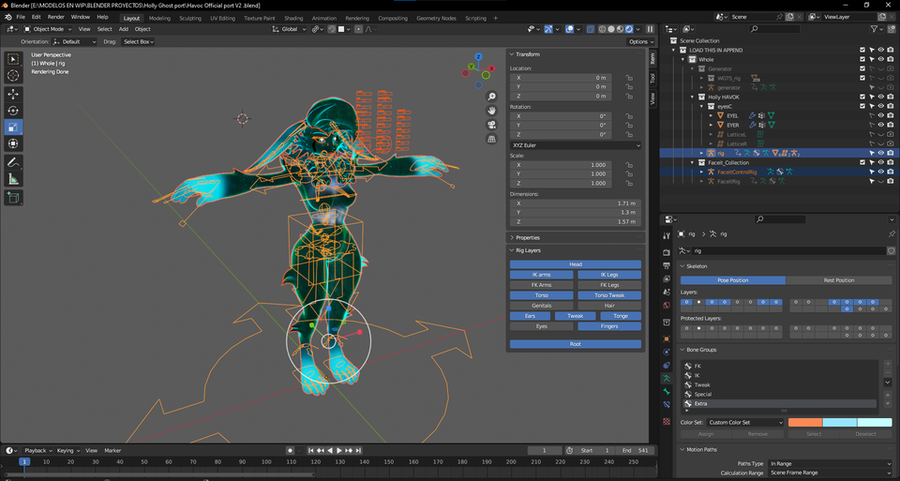Click the Deselect bone group button

pos(866,434)
